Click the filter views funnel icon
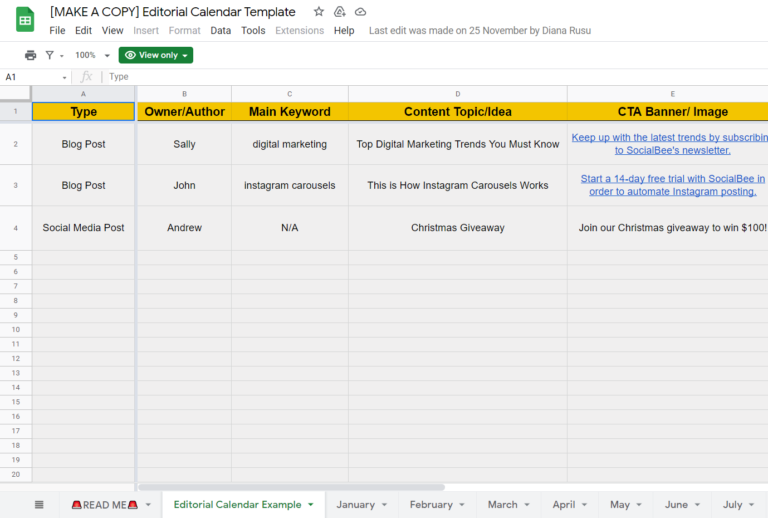This screenshot has width=768, height=518. (49, 55)
